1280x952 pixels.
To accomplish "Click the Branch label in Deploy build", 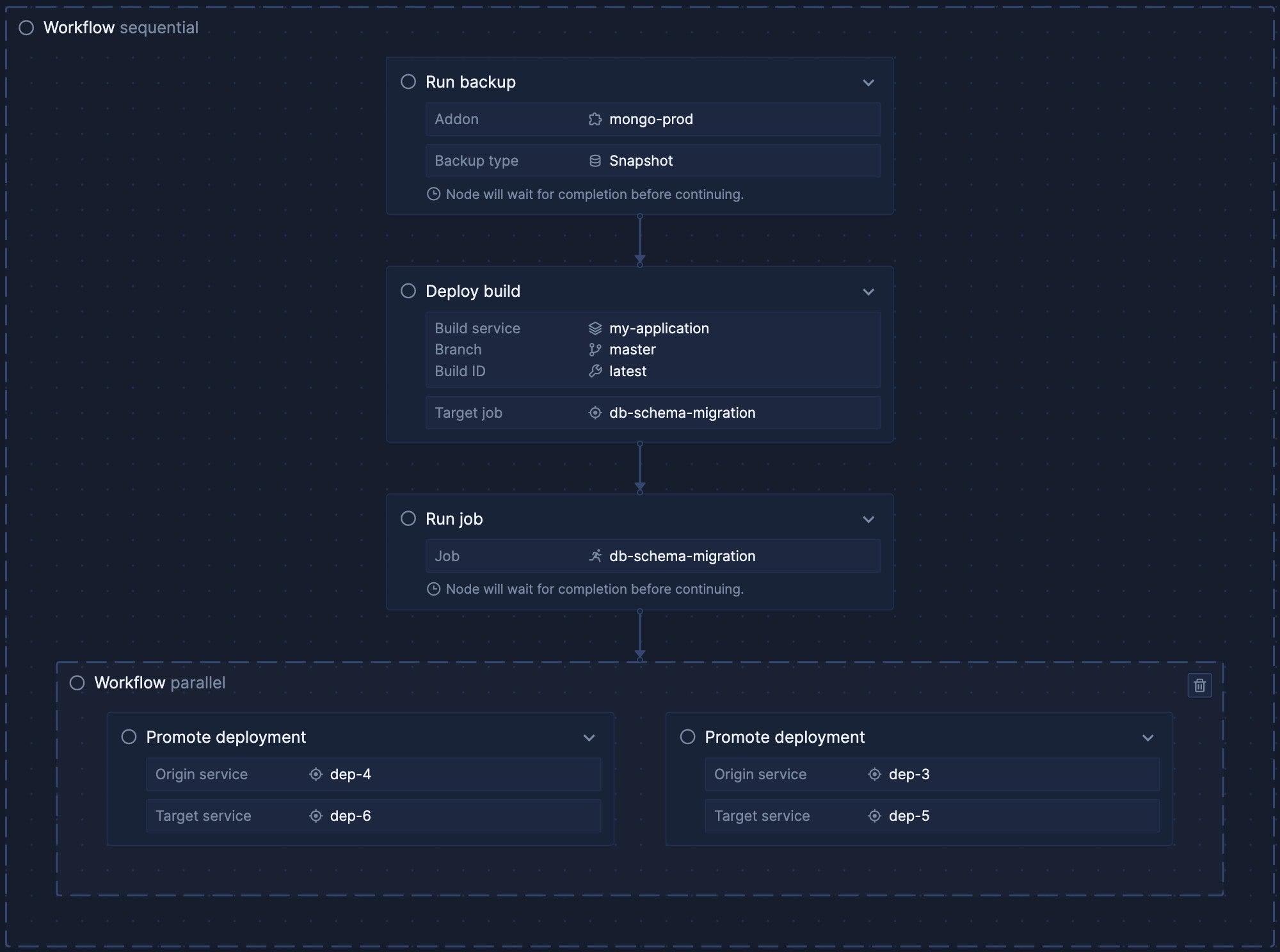I will (458, 349).
